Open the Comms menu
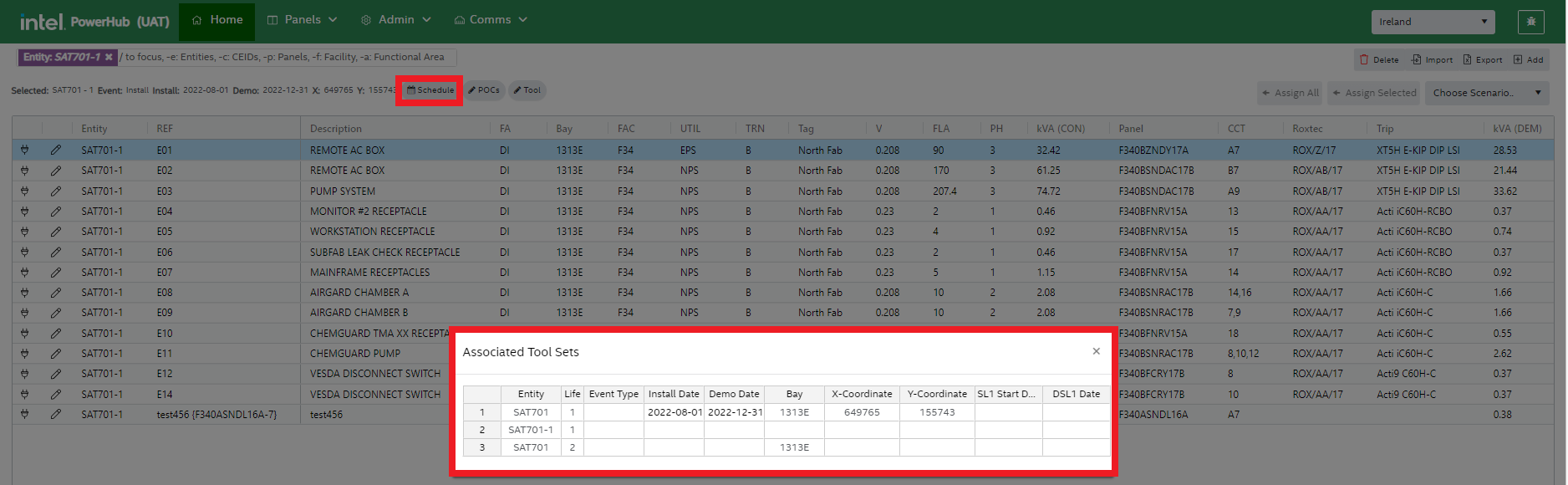The image size is (1568, 485). point(491,20)
